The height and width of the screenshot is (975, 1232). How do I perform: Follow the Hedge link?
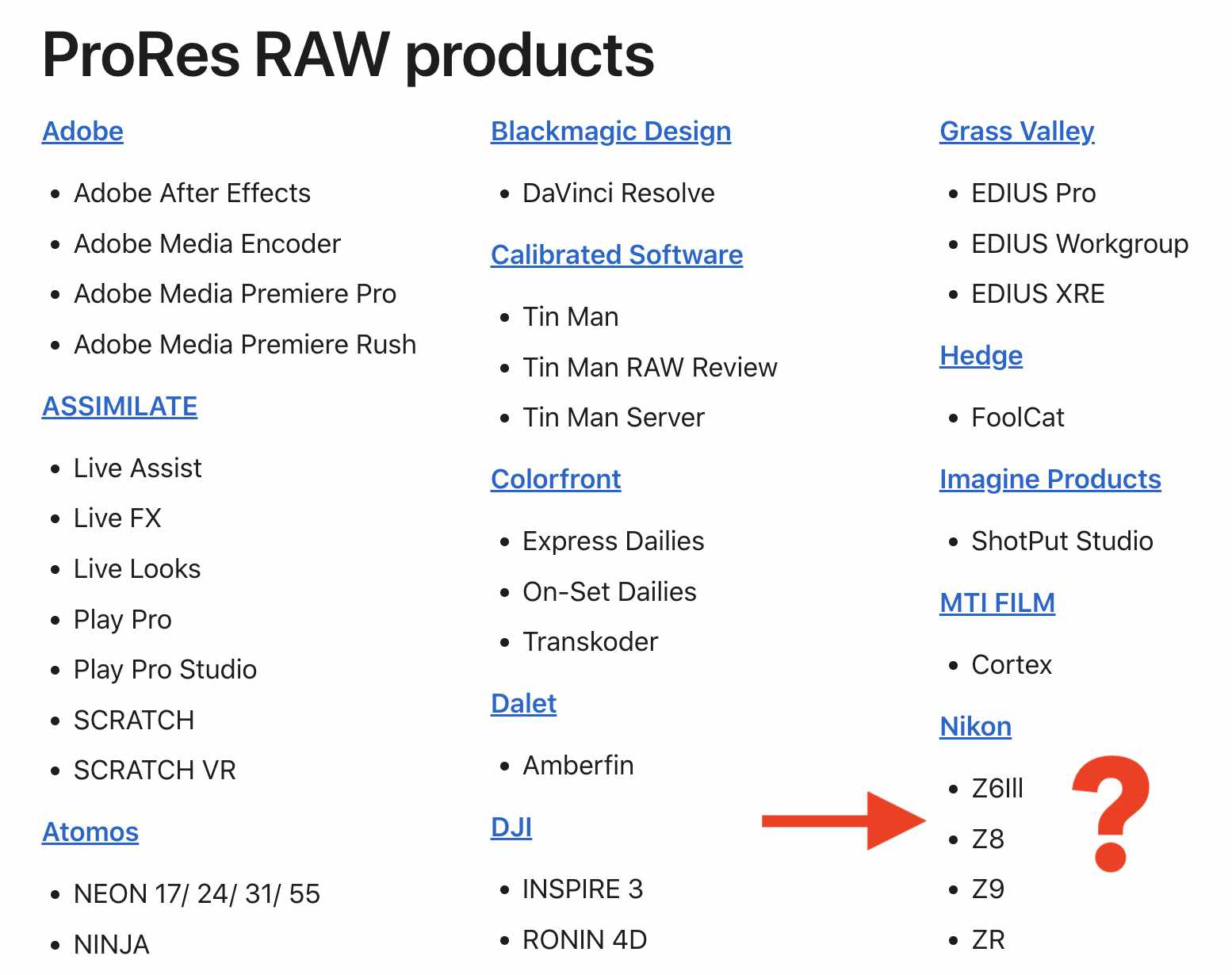[x=981, y=356]
